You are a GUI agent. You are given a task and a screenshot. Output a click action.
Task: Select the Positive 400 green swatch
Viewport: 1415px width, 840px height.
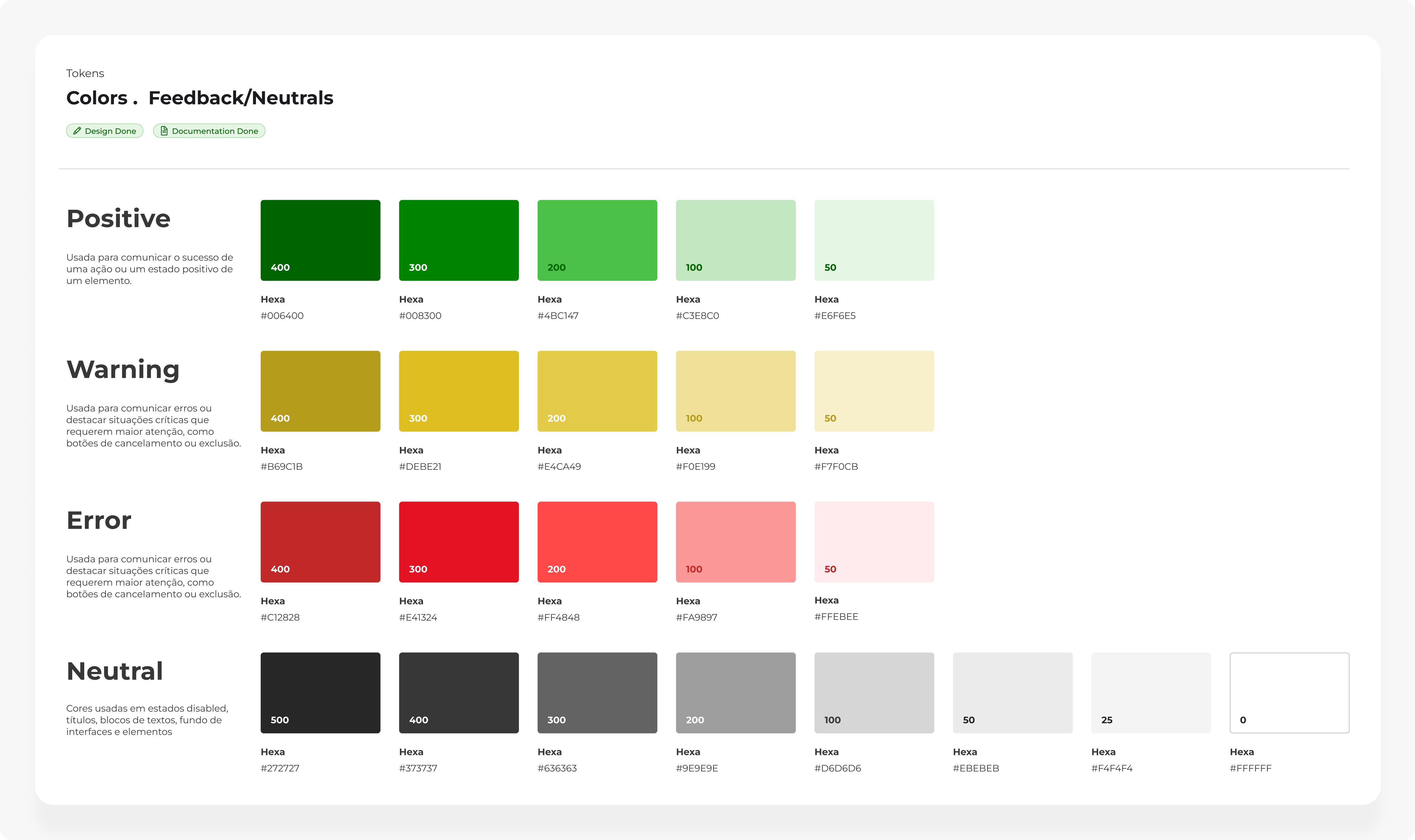(320, 240)
